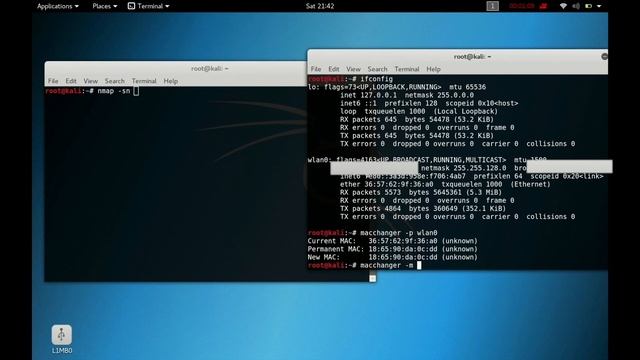
Task: Open View menu in right terminal window
Action: [x=353, y=69]
